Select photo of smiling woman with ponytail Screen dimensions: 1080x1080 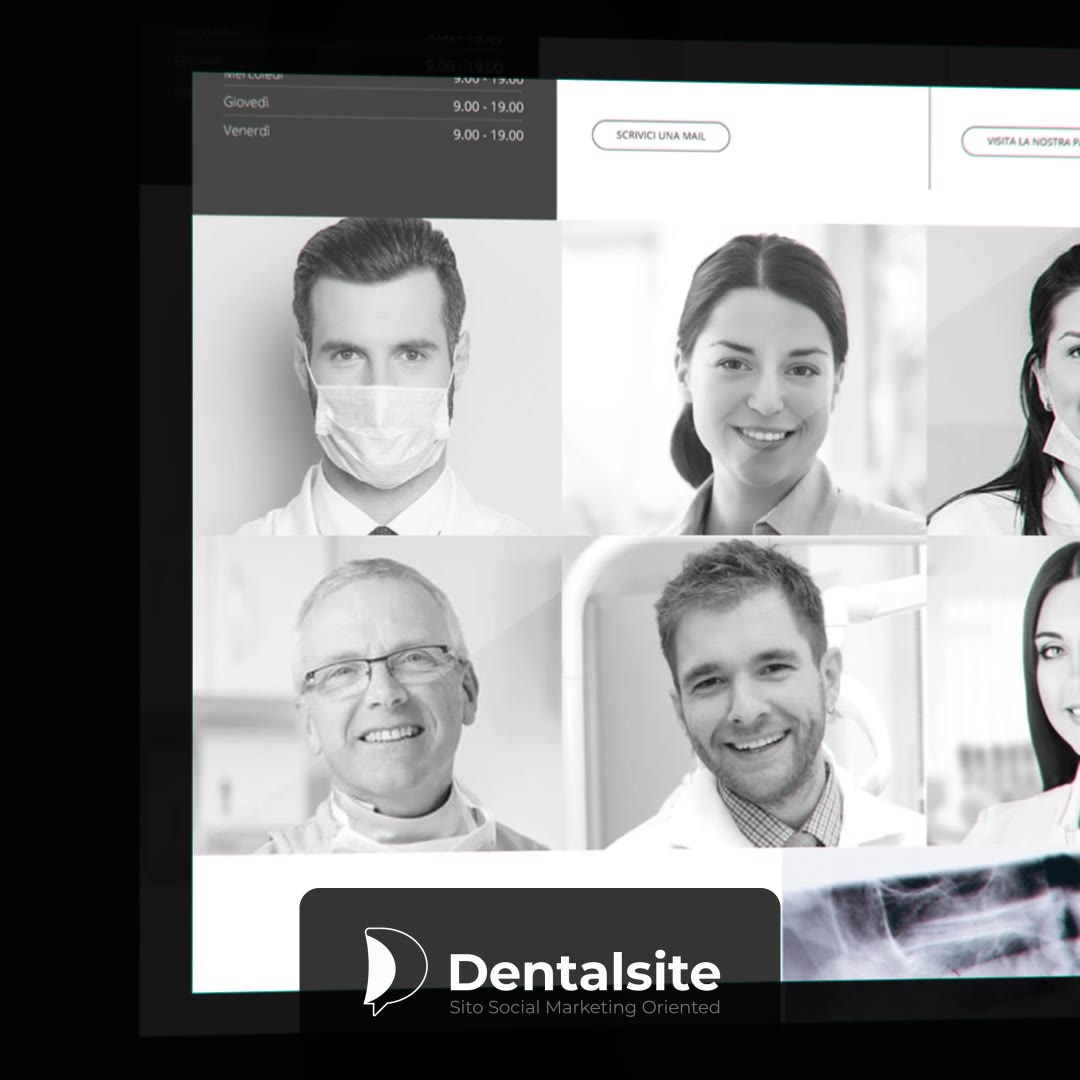[x=745, y=380]
